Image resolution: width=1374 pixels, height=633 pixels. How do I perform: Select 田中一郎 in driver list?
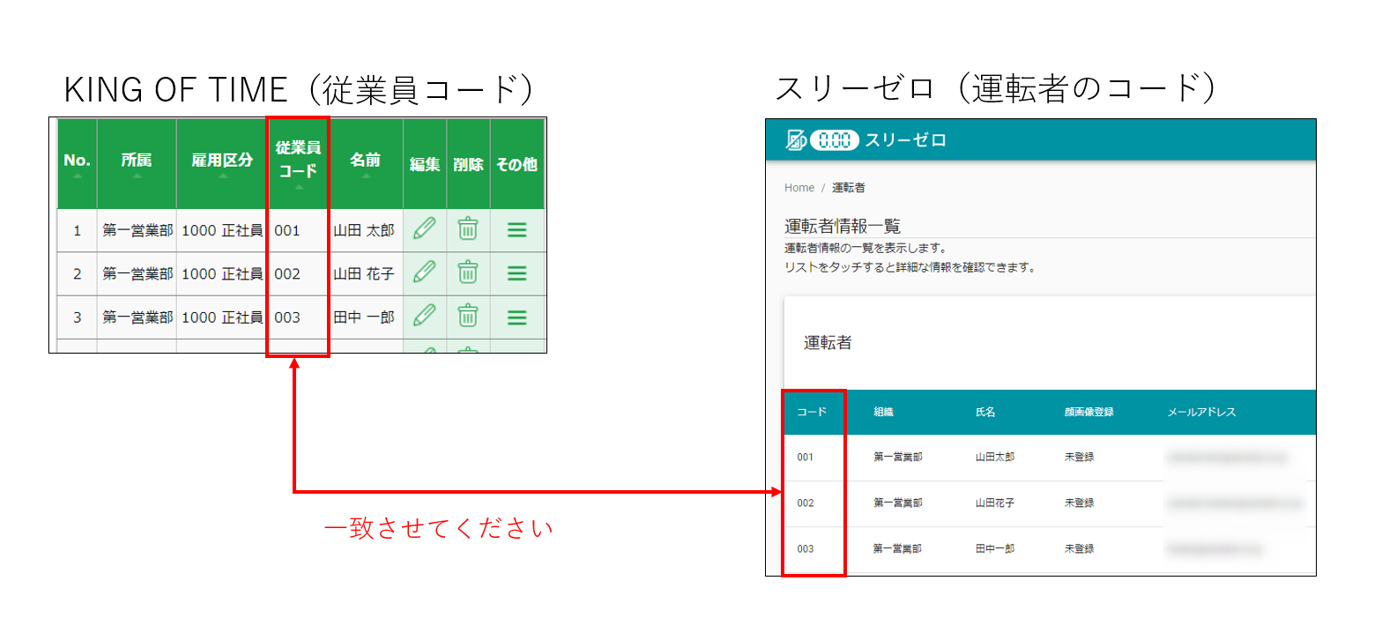pos(995,549)
